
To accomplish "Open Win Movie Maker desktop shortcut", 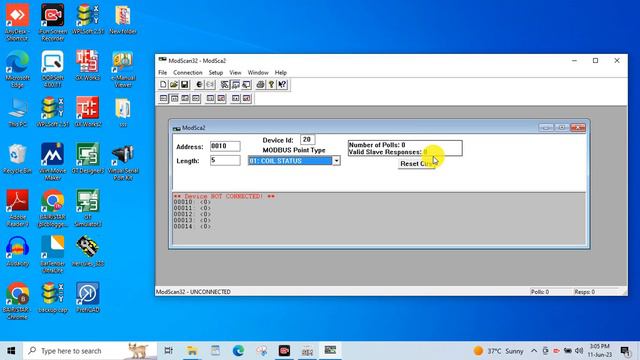I will point(53,162).
